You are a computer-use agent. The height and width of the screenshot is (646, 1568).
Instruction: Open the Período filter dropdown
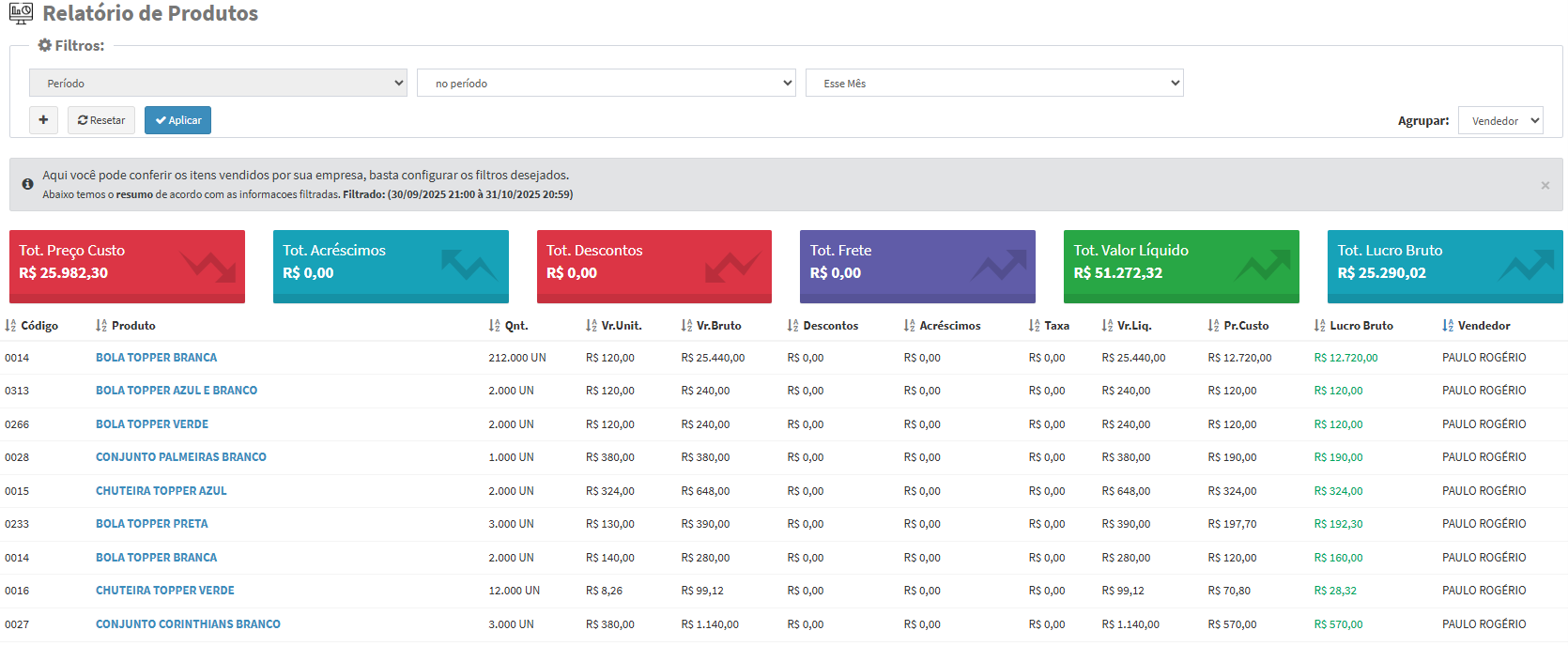218,83
